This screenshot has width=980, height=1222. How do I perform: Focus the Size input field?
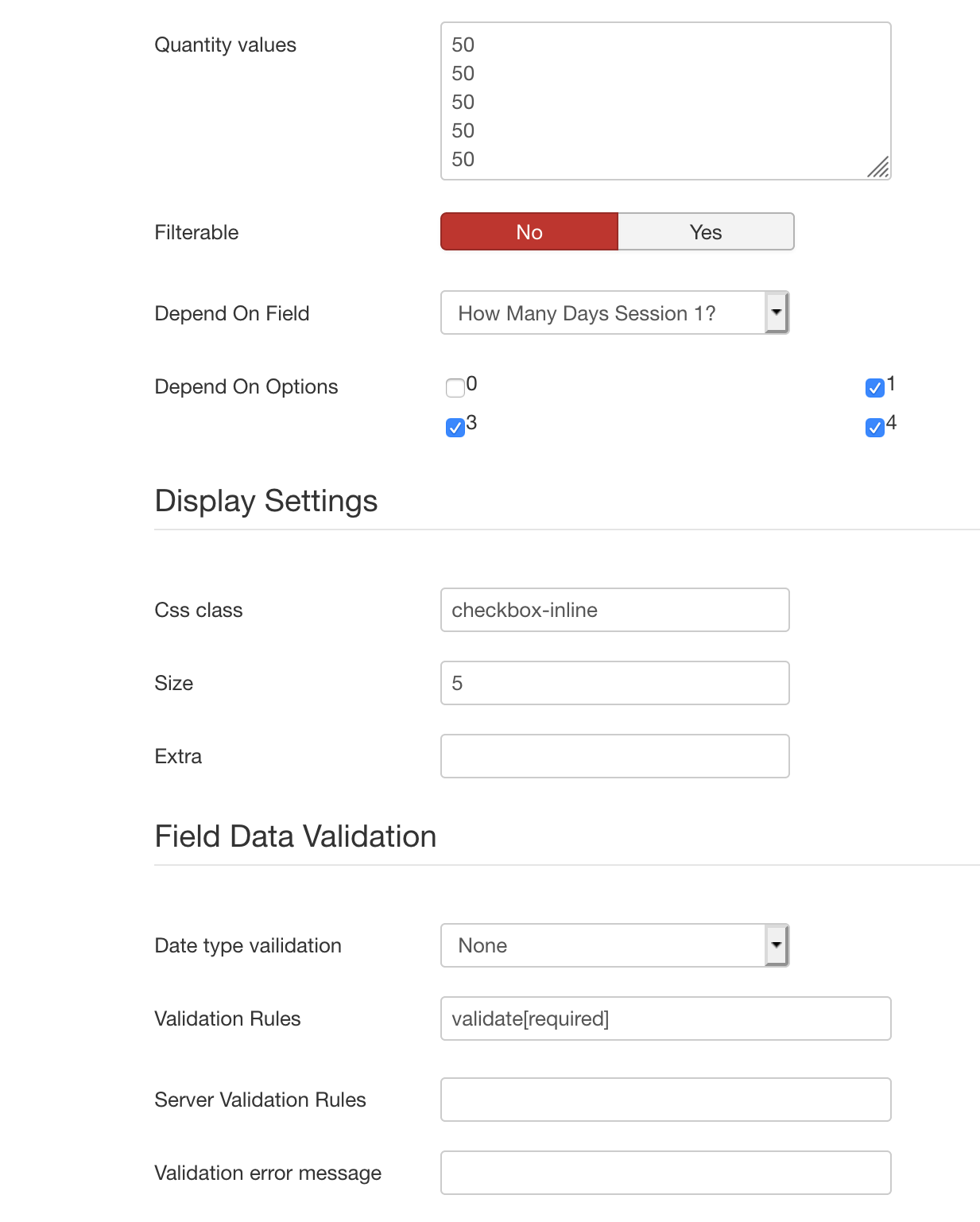pos(615,683)
